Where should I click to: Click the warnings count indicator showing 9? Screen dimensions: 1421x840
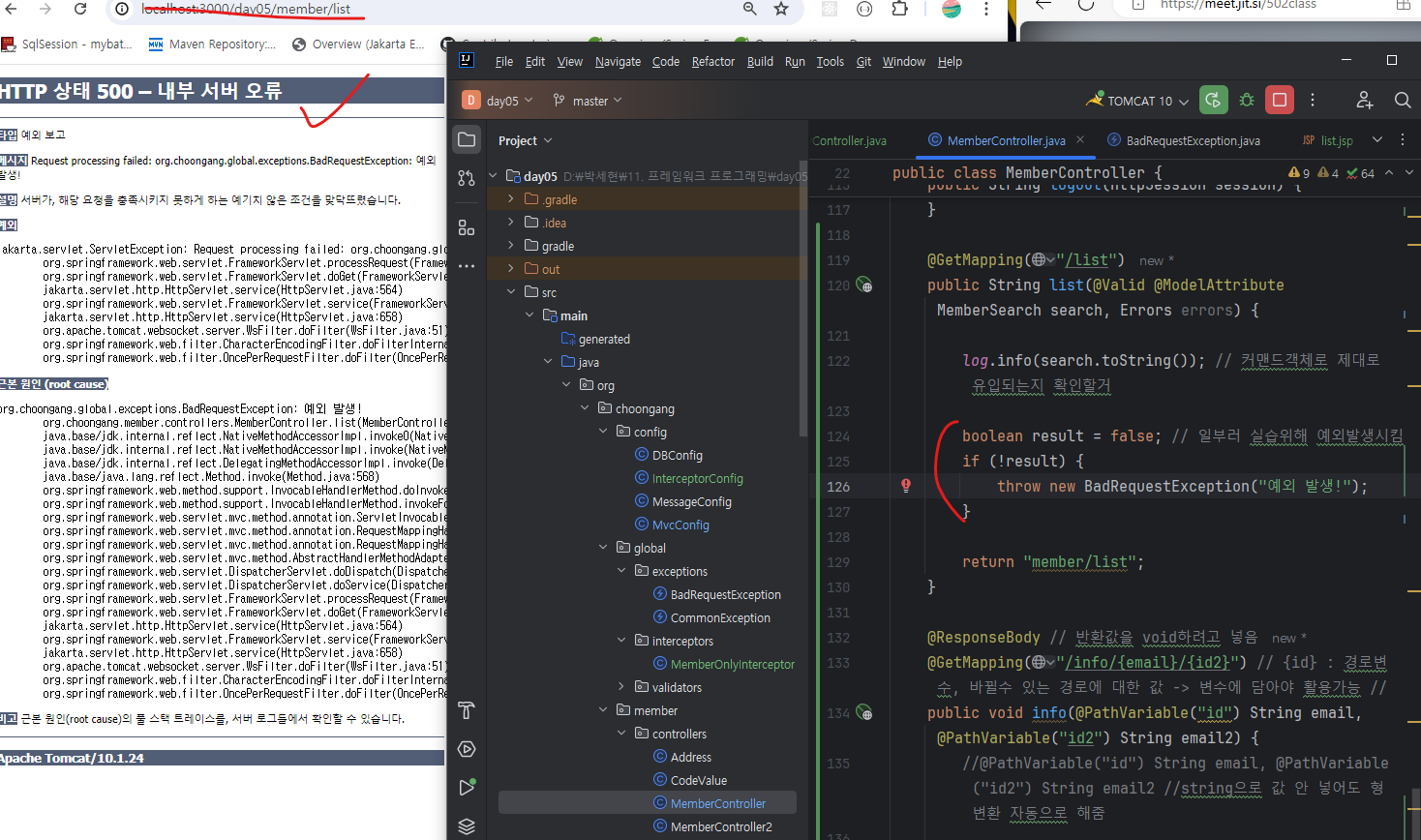[x=1299, y=173]
